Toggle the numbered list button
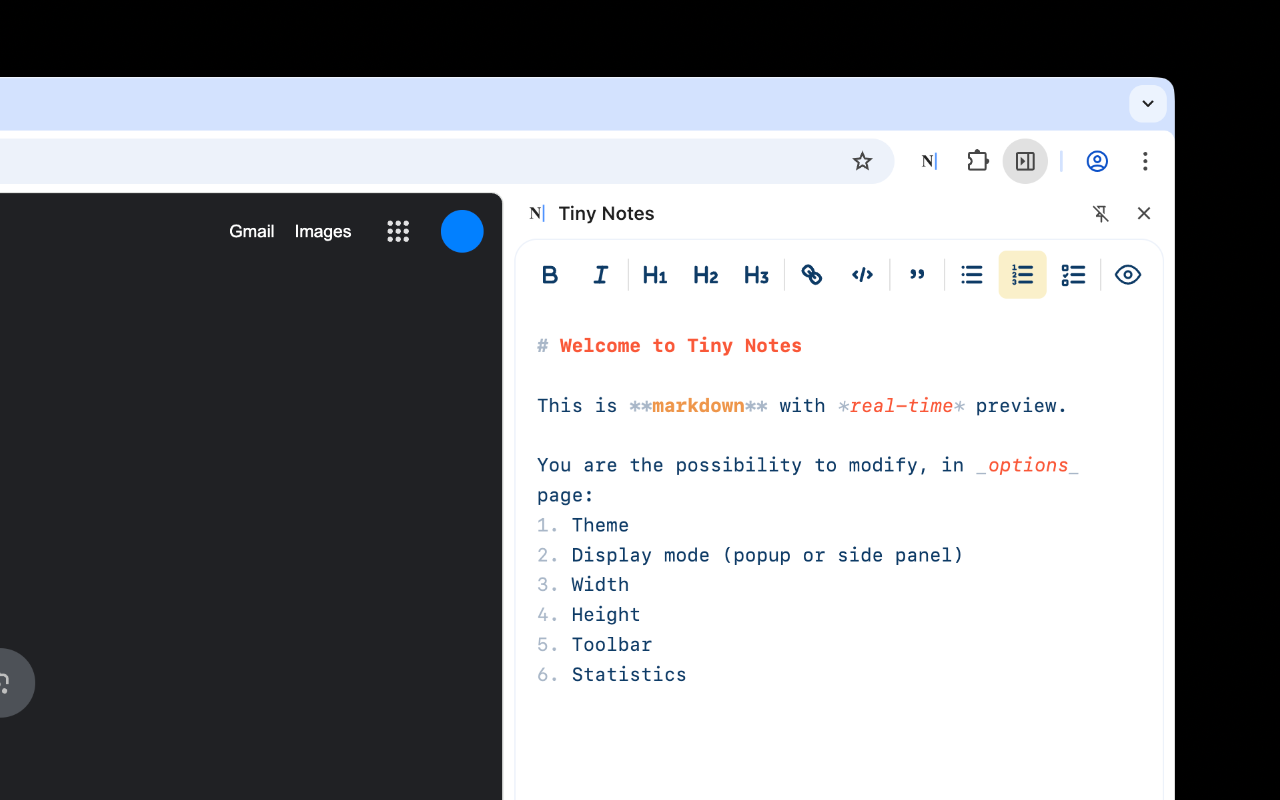This screenshot has height=800, width=1280. [1022, 275]
